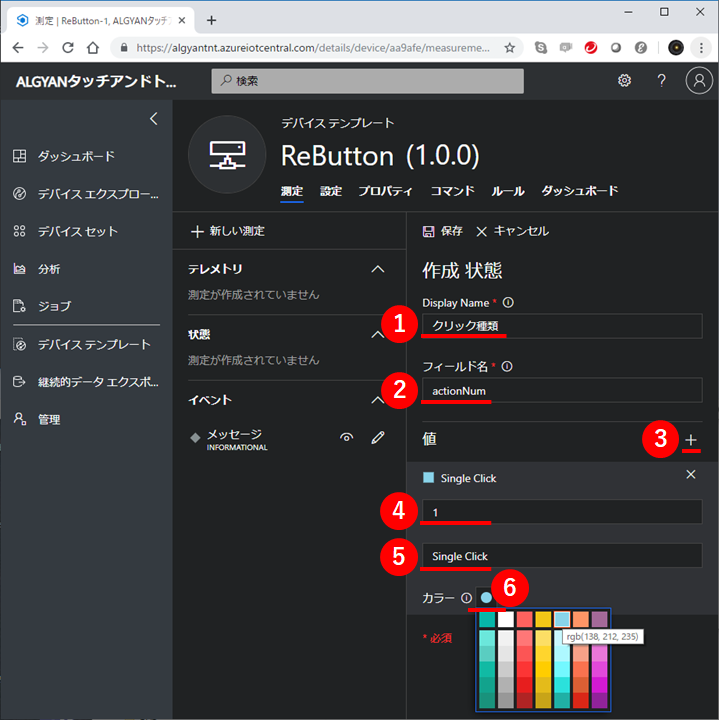Collapse the イベント section
719x720 pixels.
(x=377, y=400)
